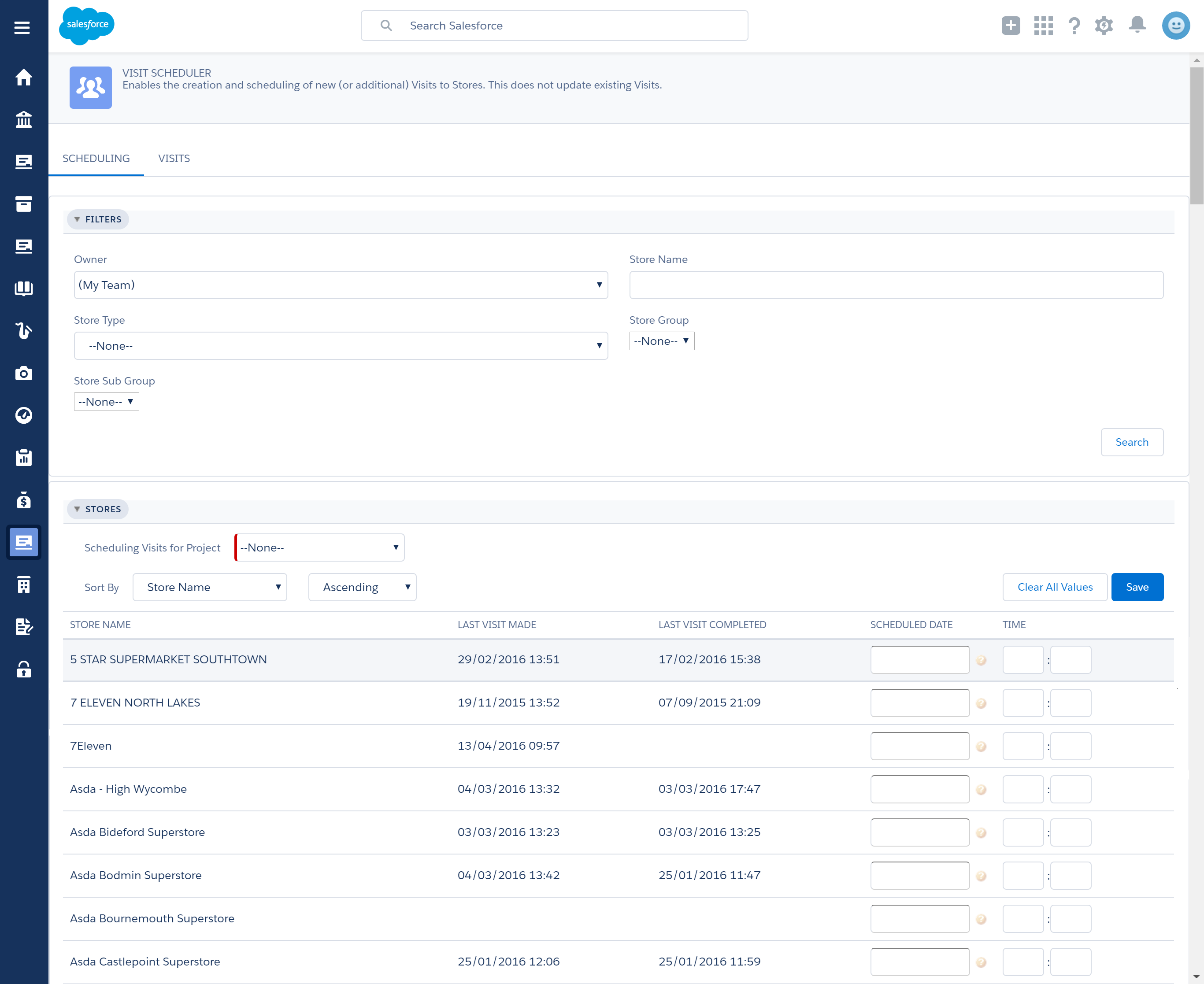
Task: Collapse the FILTERS section
Action: (97, 219)
